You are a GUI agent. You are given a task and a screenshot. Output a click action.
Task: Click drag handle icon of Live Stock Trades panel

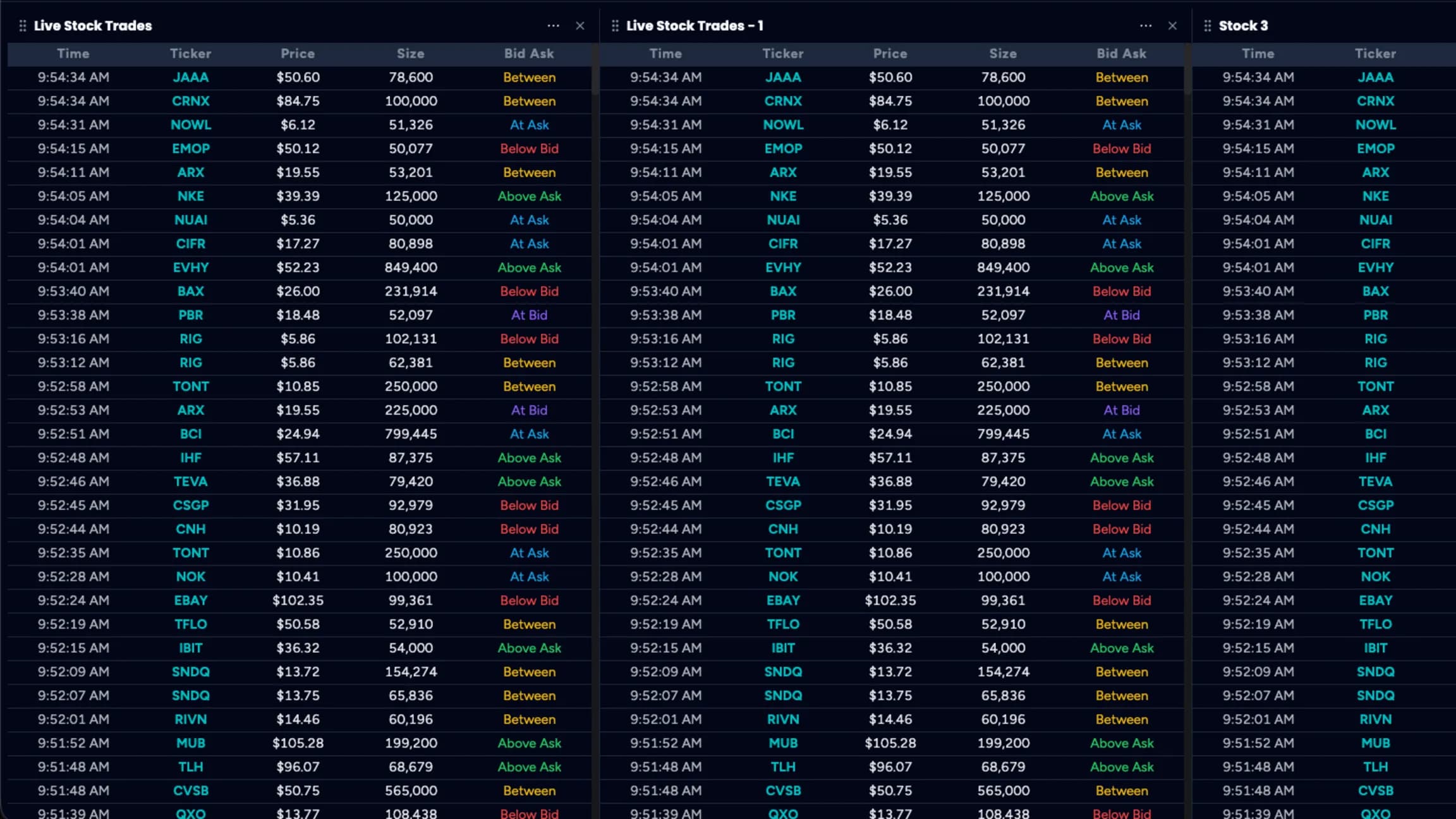(x=23, y=26)
